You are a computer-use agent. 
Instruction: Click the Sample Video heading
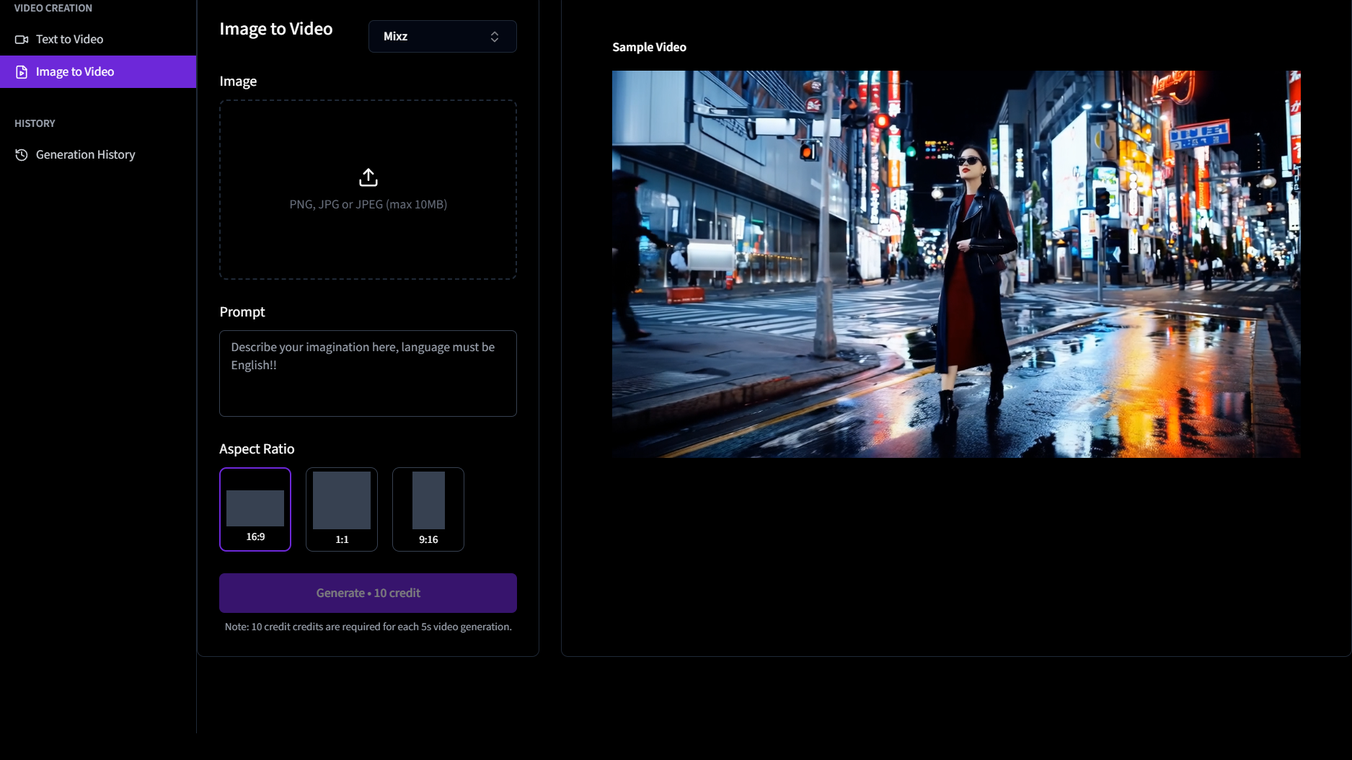(x=649, y=47)
